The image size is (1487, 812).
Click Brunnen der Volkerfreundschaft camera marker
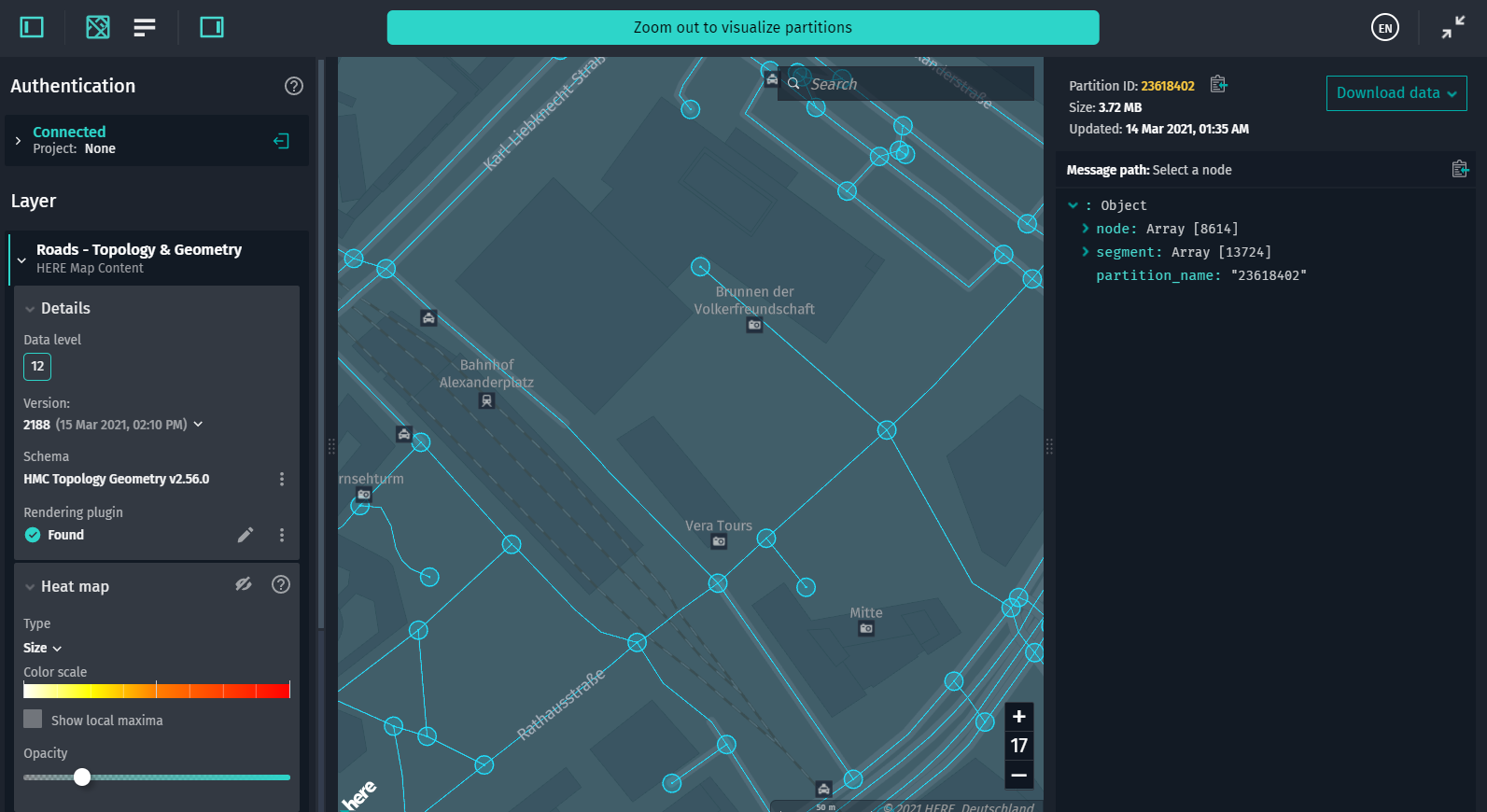tap(755, 326)
